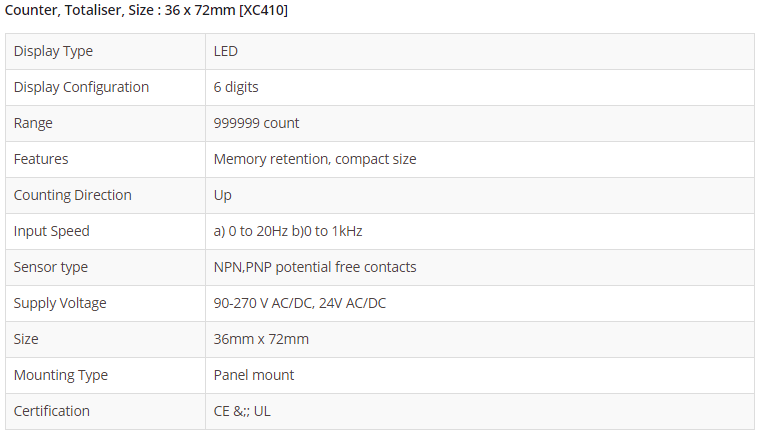Select the Counting Direction label
The image size is (760, 434).
(x=72, y=195)
